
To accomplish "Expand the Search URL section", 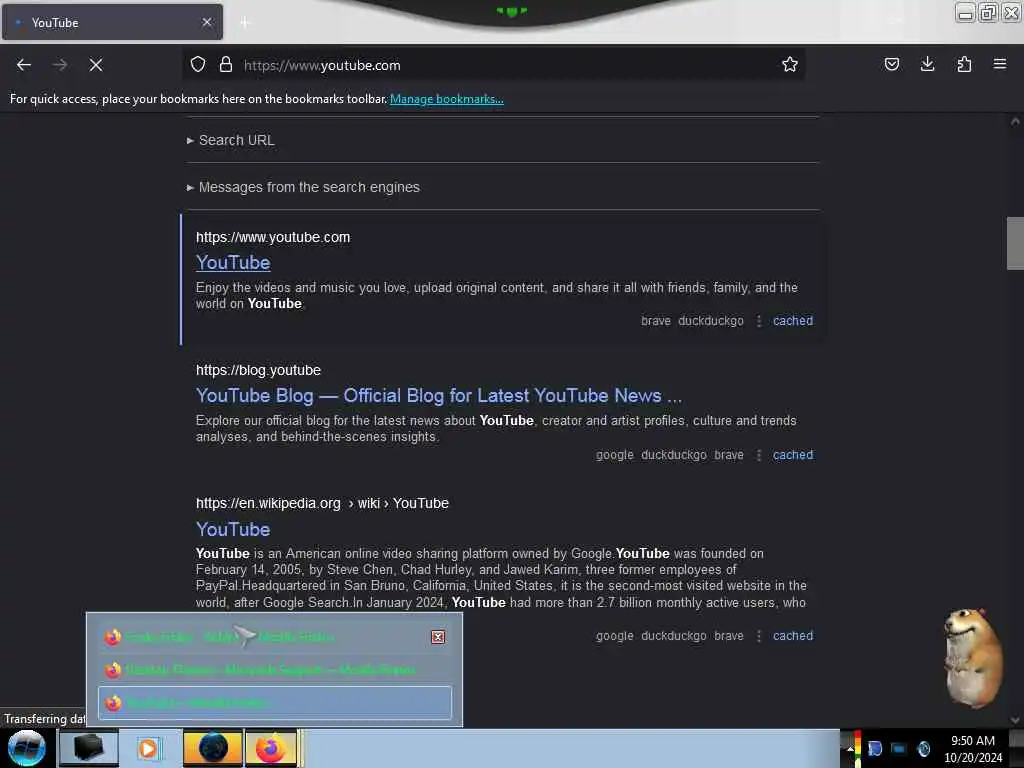I will tap(231, 140).
